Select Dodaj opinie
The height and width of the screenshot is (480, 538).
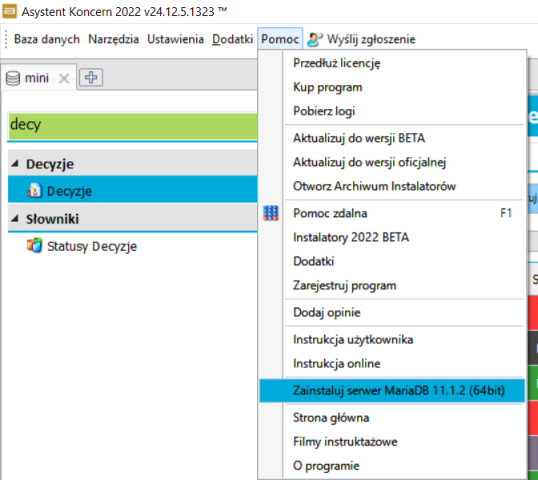392,312
